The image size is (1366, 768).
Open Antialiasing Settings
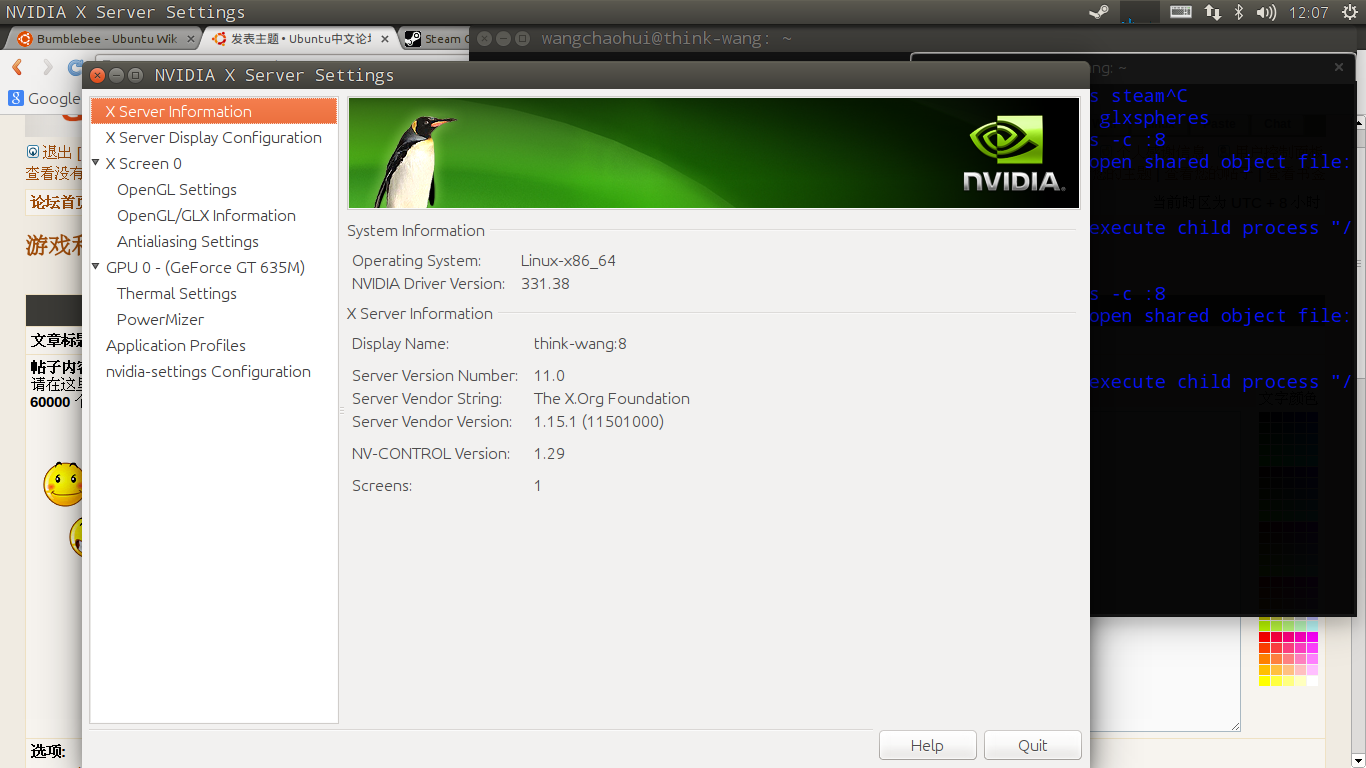[188, 241]
